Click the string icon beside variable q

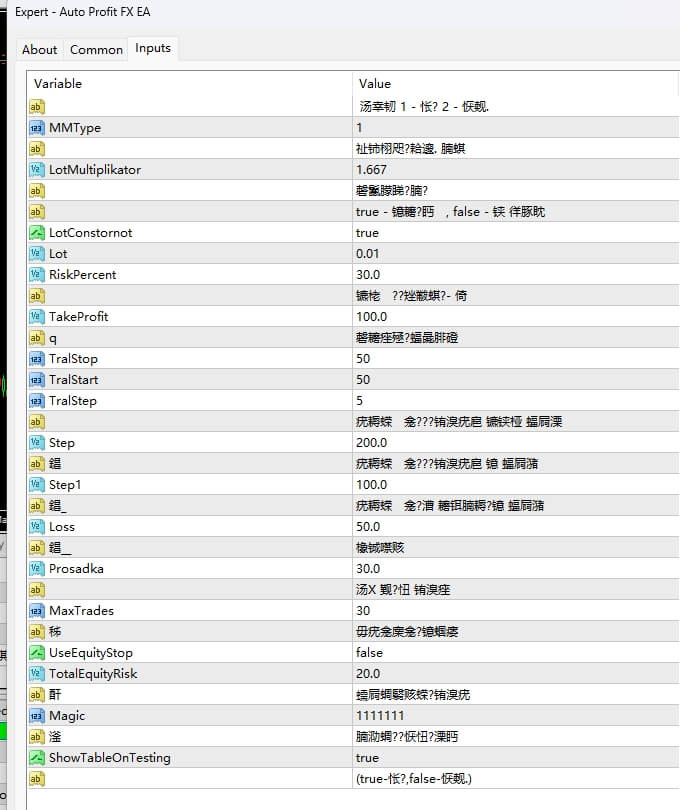coord(37,337)
